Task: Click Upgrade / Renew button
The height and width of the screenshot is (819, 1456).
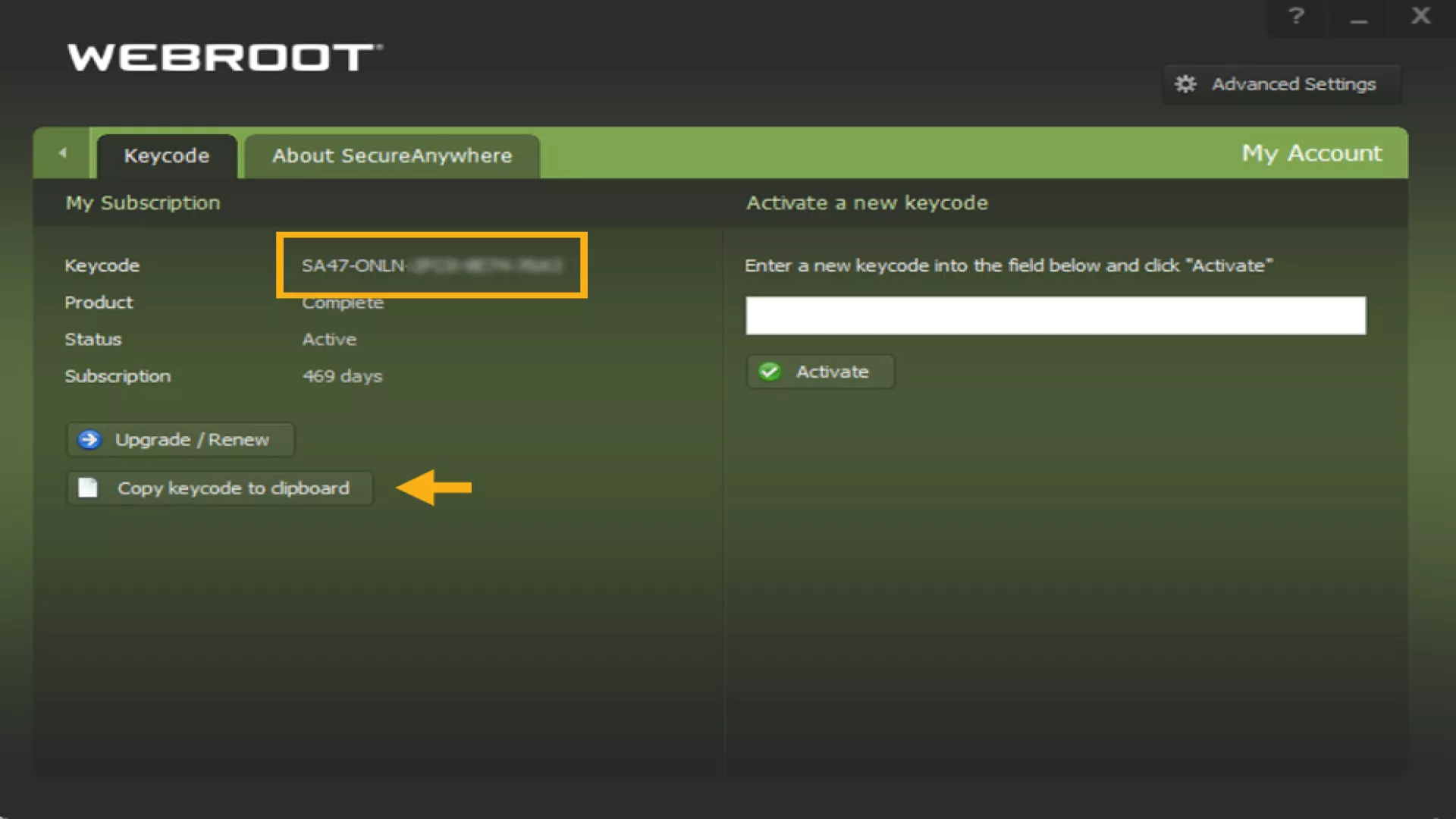Action: pyautogui.click(x=180, y=440)
